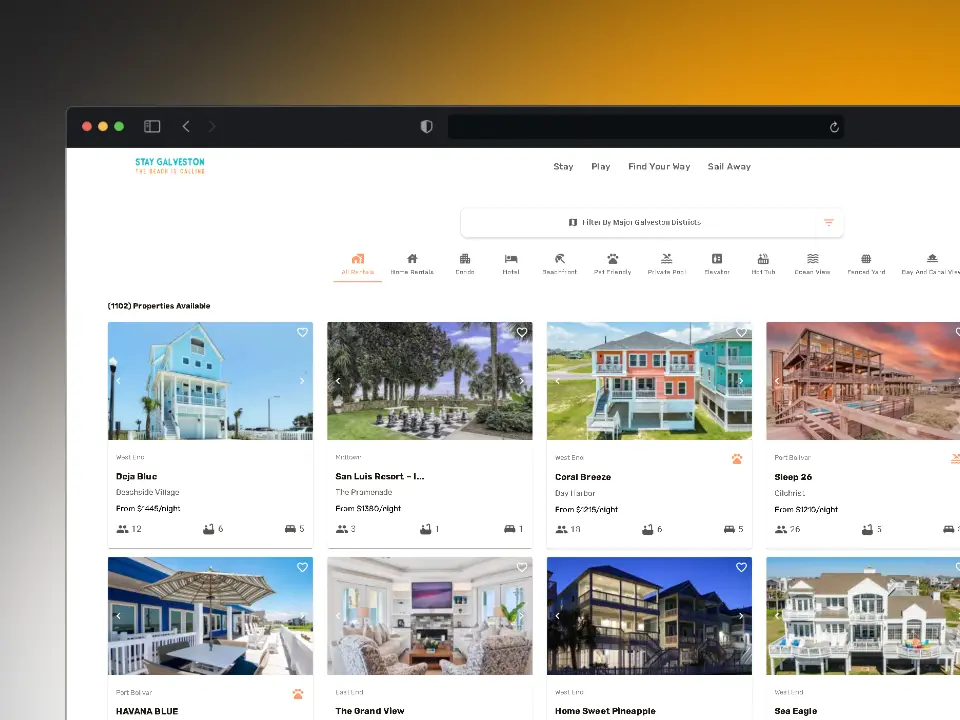Image resolution: width=960 pixels, height=720 pixels.
Task: Open the privacy shield icon in toolbar
Action: point(427,126)
